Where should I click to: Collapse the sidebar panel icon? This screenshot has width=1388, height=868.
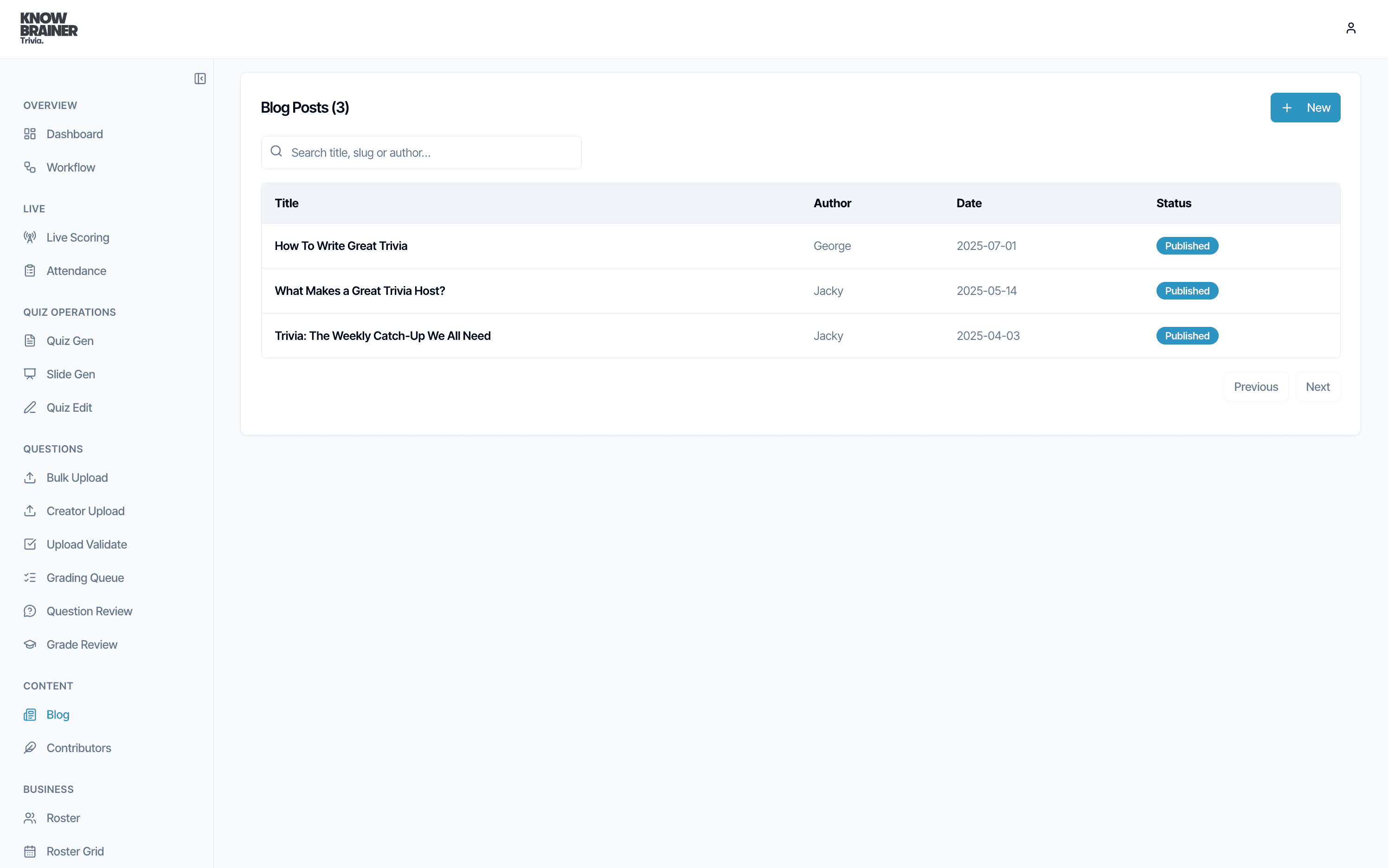[x=200, y=79]
